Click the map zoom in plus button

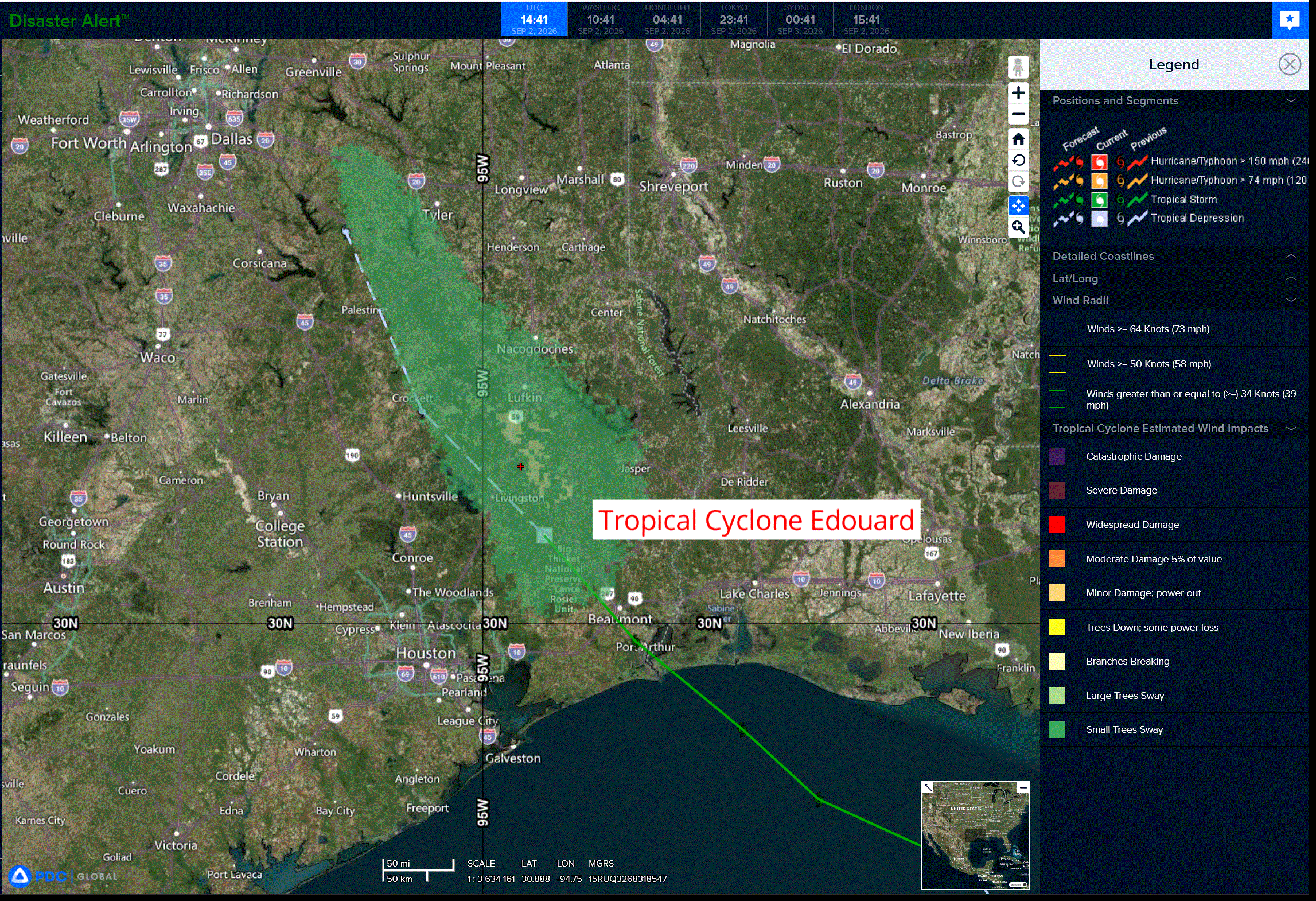coord(1018,92)
